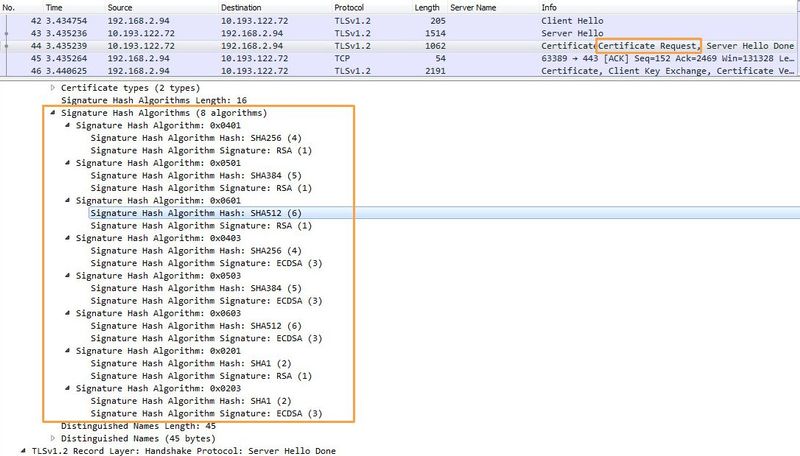The width and height of the screenshot is (800, 456).
Task: Select Hash: SHA256 (4) under 0x0403
Action: point(196,250)
